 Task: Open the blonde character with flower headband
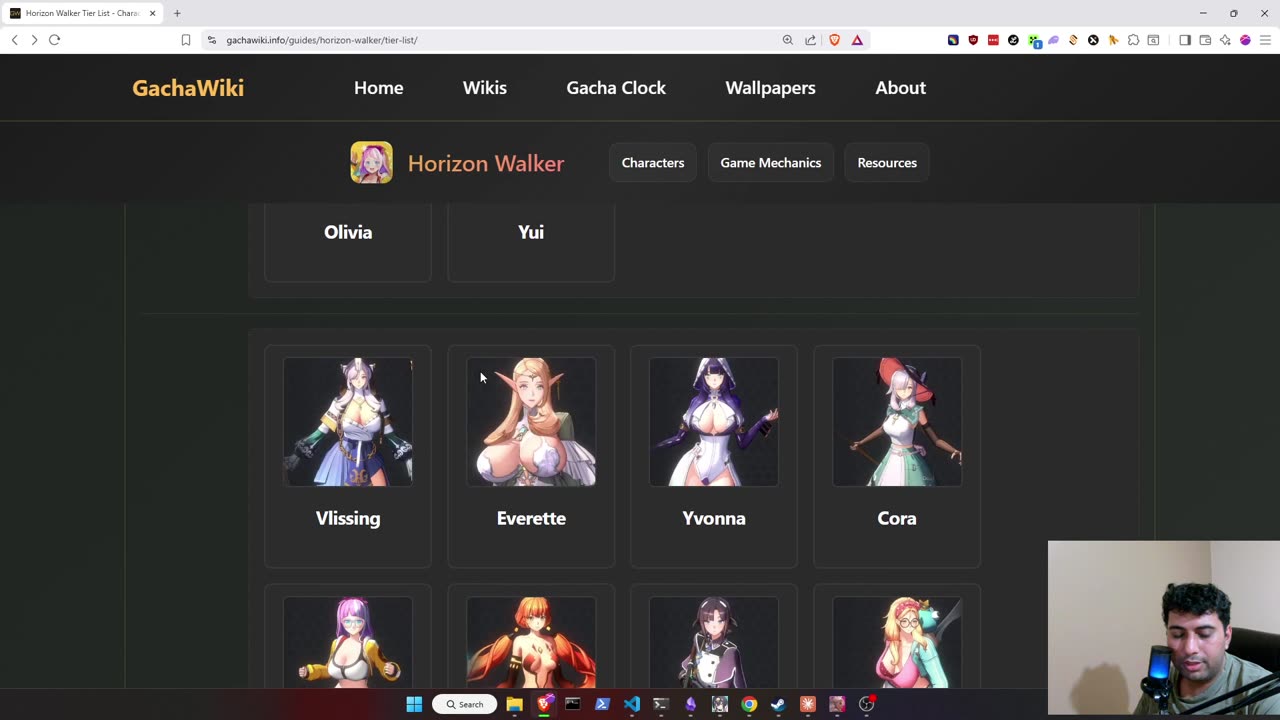897,643
